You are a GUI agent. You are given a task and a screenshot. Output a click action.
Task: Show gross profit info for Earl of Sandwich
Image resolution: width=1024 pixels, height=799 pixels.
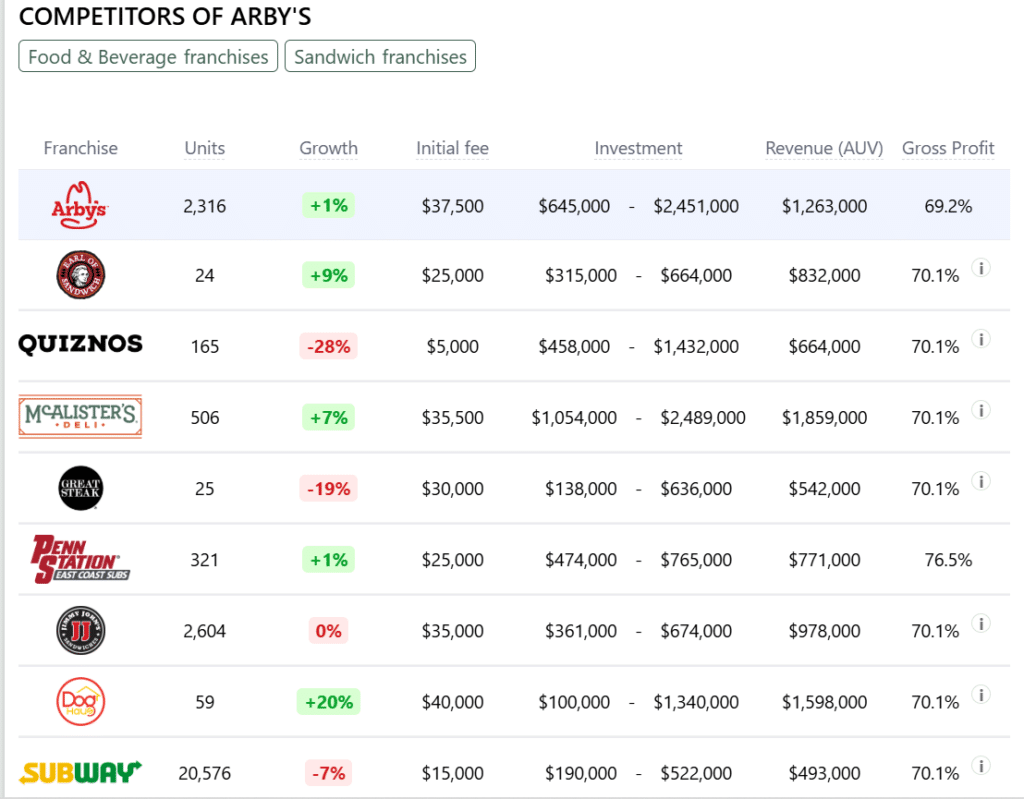[x=981, y=268]
